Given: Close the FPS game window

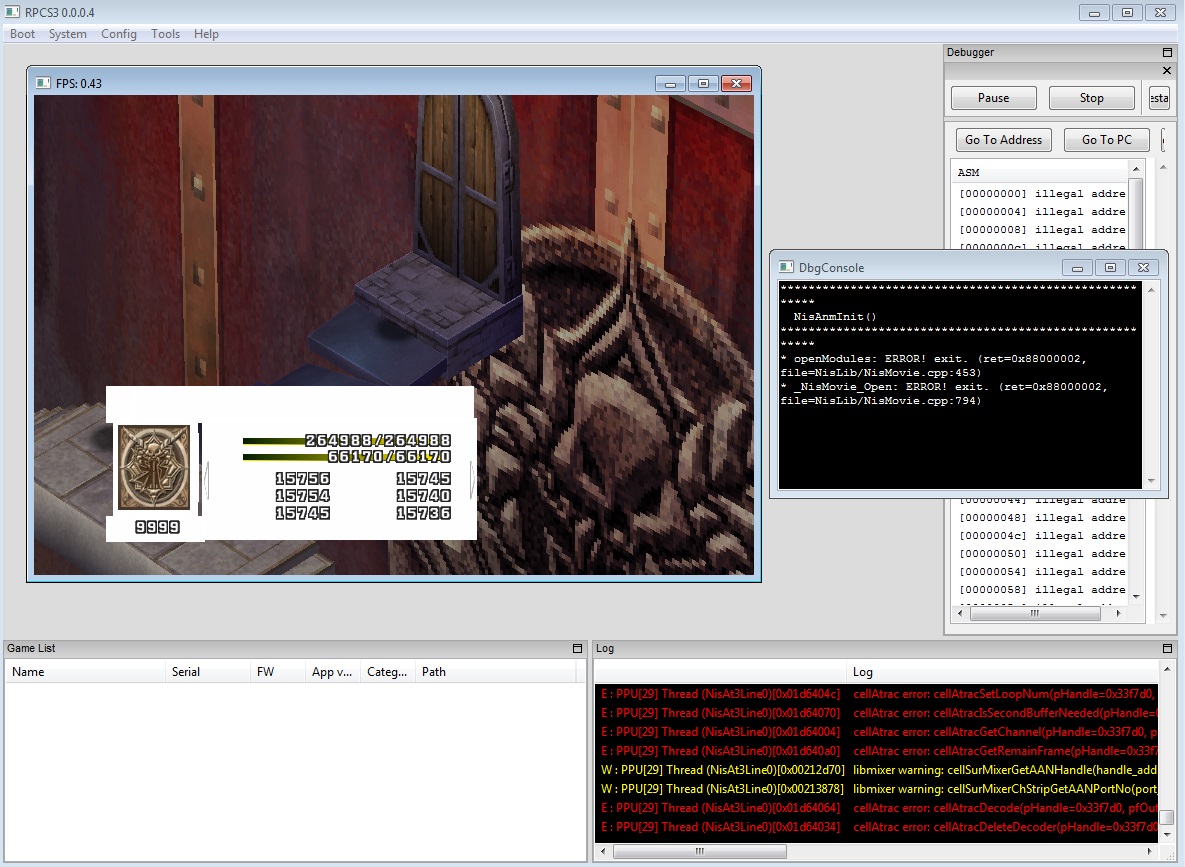Looking at the screenshot, I should tap(736, 83).
